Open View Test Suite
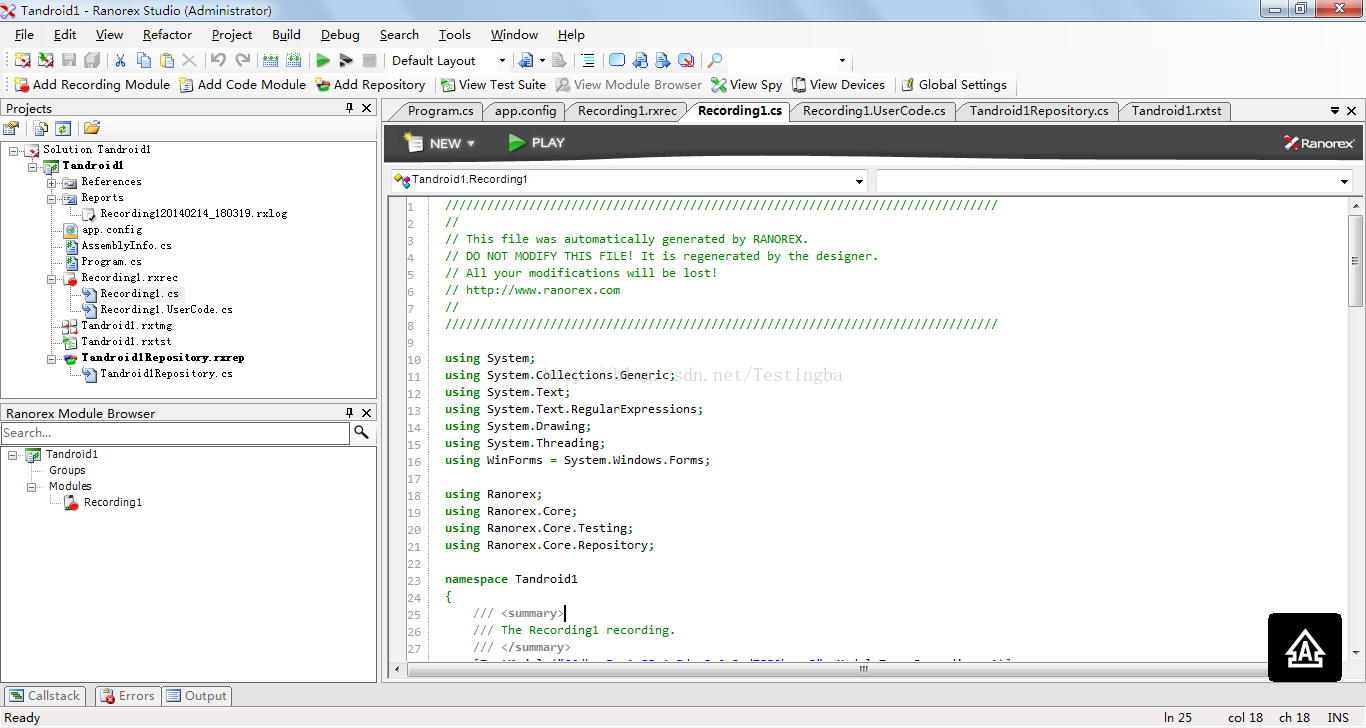The image size is (1366, 728). [x=494, y=85]
